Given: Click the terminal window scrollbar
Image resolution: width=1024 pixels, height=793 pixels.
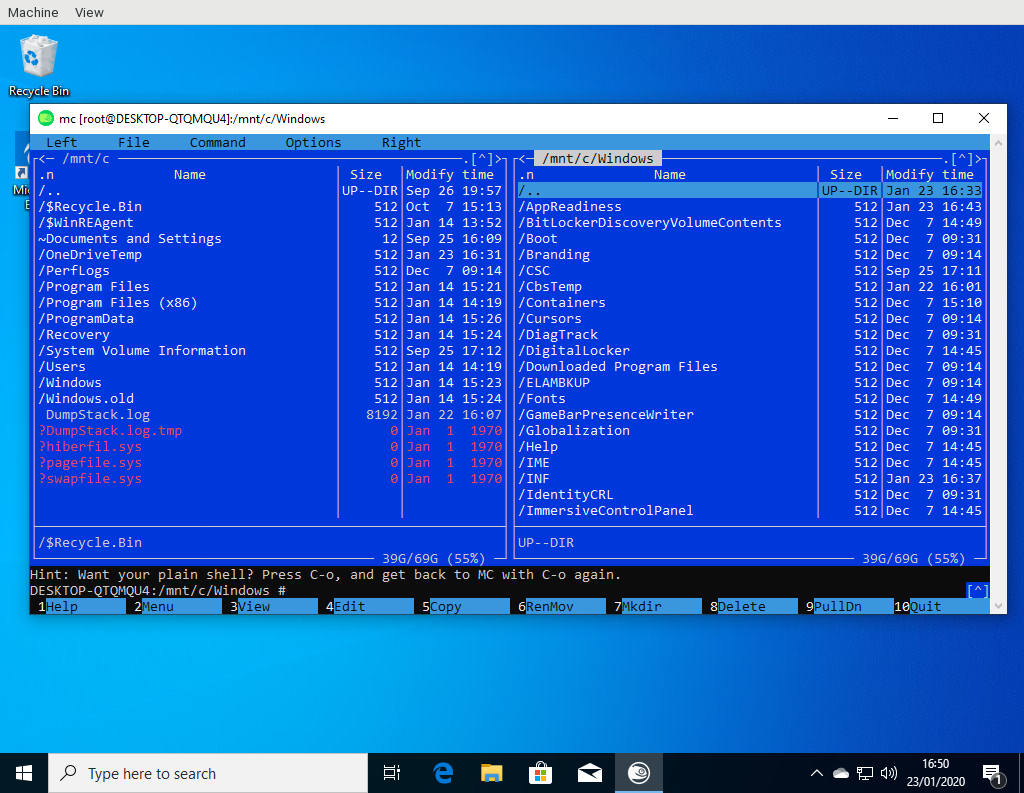Looking at the screenshot, I should pos(998,590).
